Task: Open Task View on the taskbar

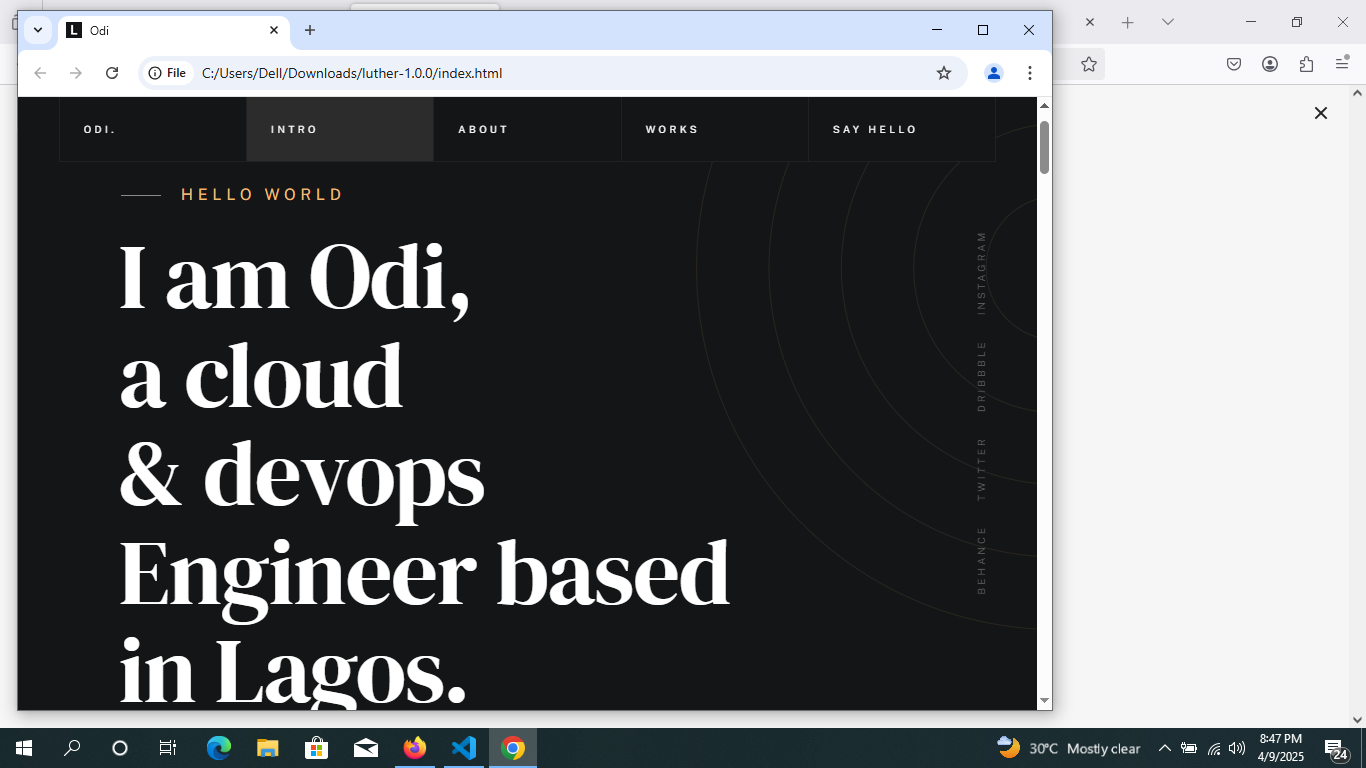Action: point(168,748)
